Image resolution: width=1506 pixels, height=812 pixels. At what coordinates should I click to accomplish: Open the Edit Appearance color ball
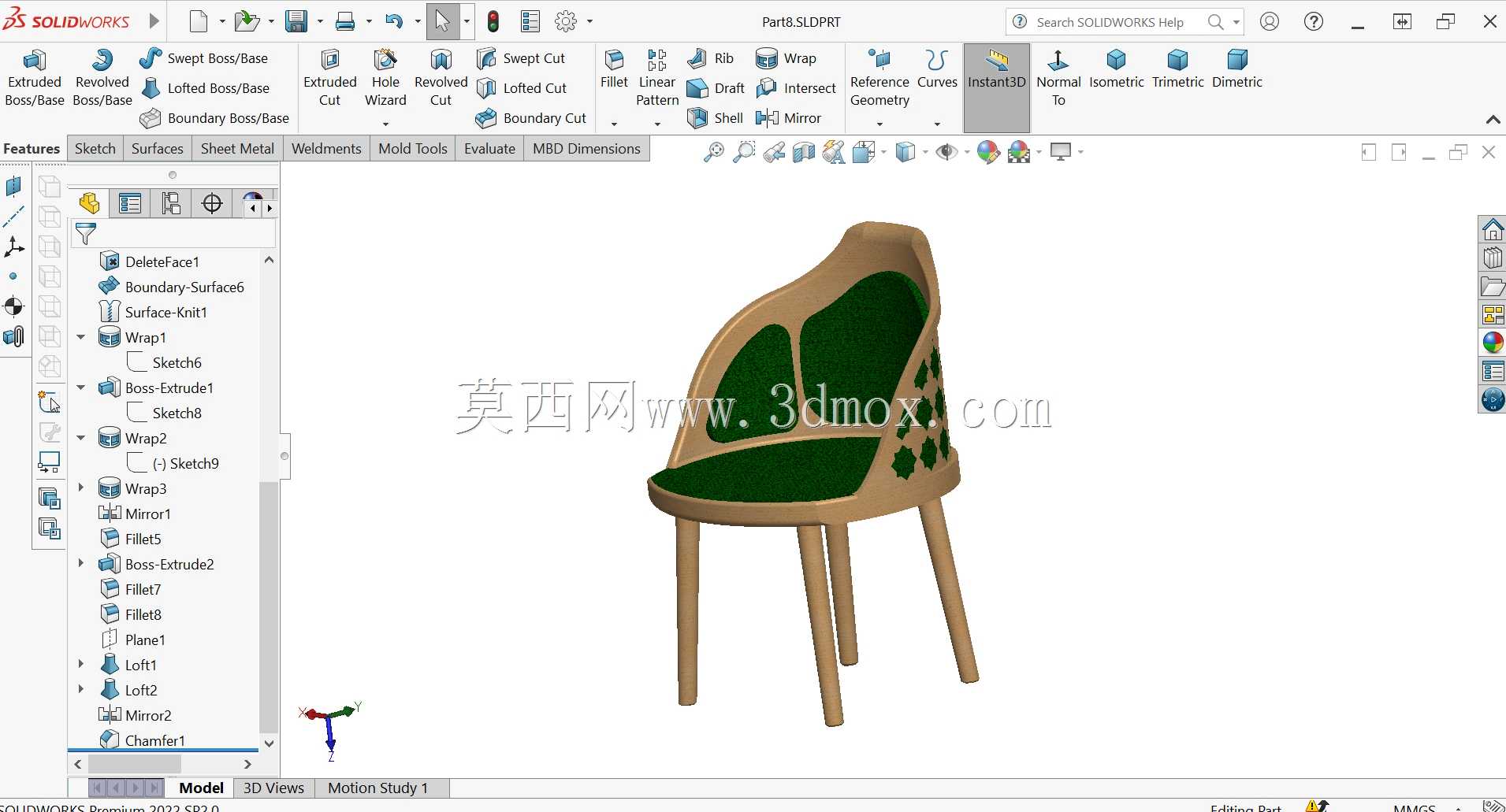pyautogui.click(x=988, y=152)
